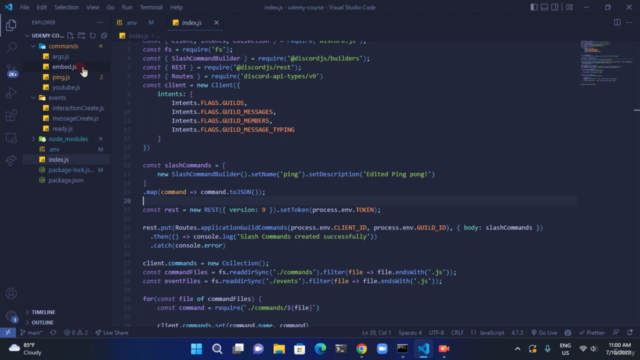Open the Search view in activity bar
This screenshot has height=360, width=640.
pyautogui.click(x=11, y=47)
